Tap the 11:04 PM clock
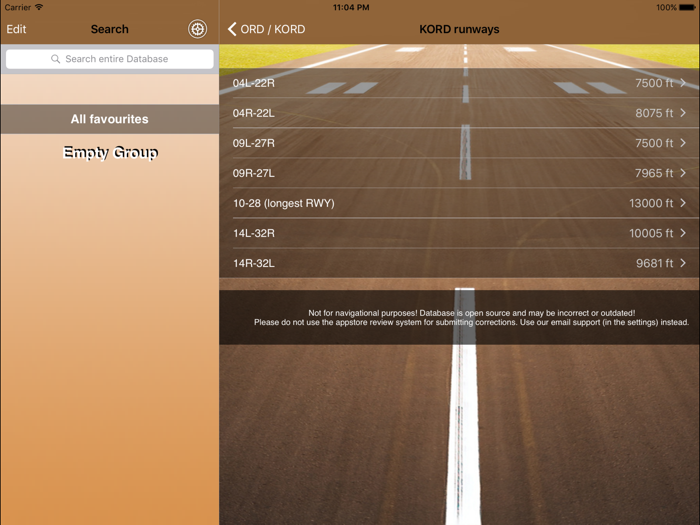 pyautogui.click(x=351, y=7)
